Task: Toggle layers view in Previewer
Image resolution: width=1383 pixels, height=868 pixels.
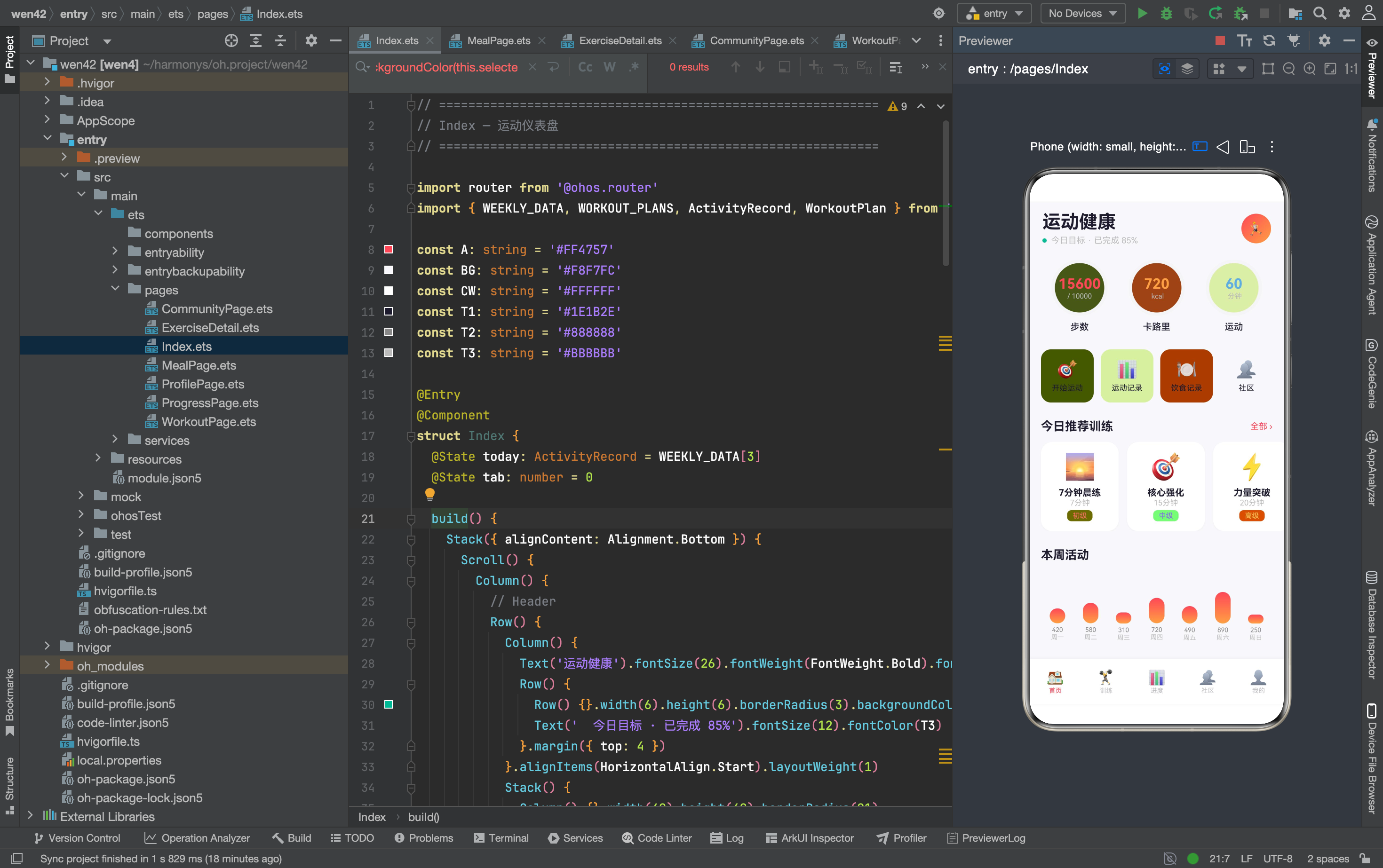Action: 1187,69
